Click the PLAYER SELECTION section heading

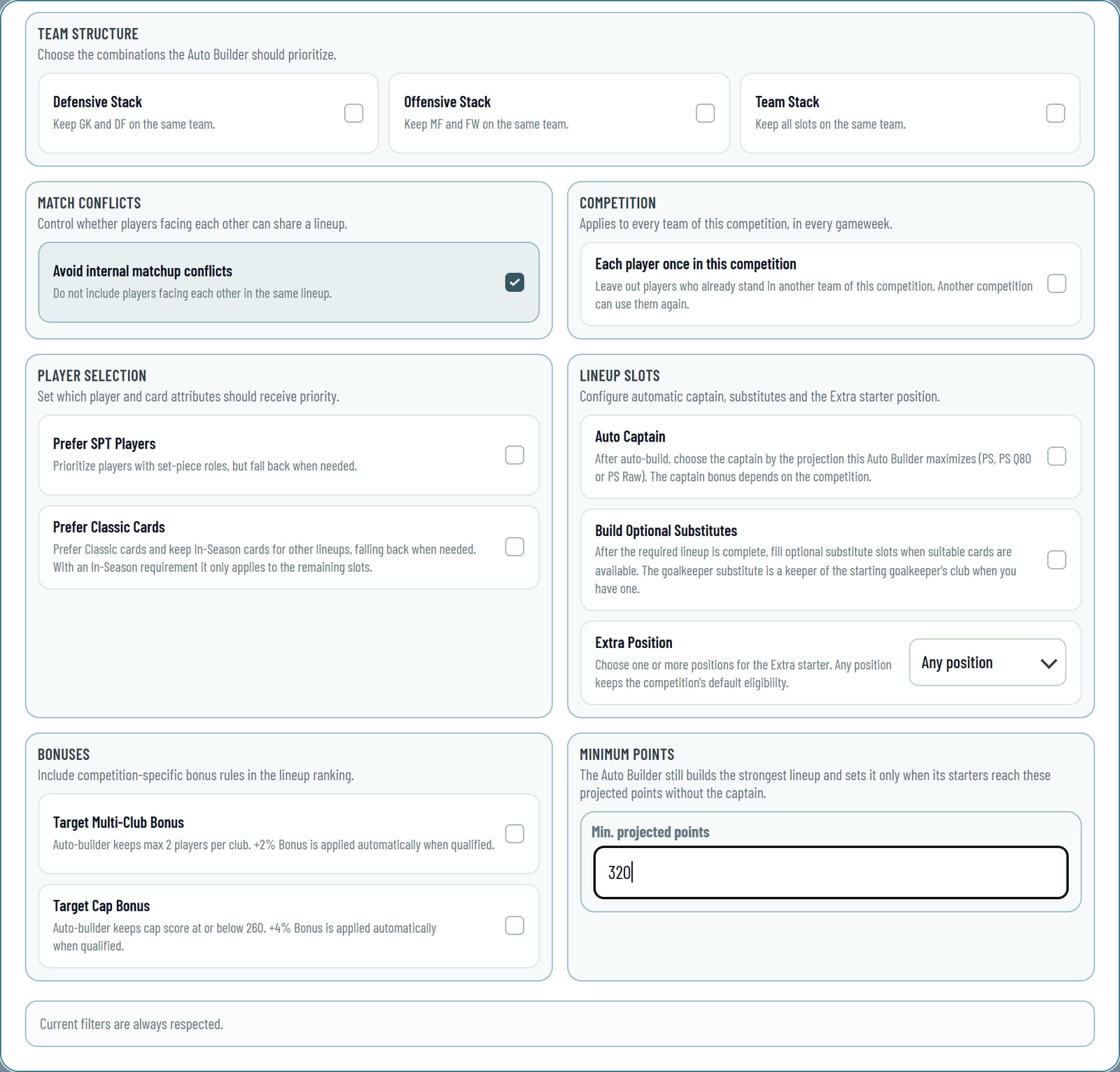point(92,376)
